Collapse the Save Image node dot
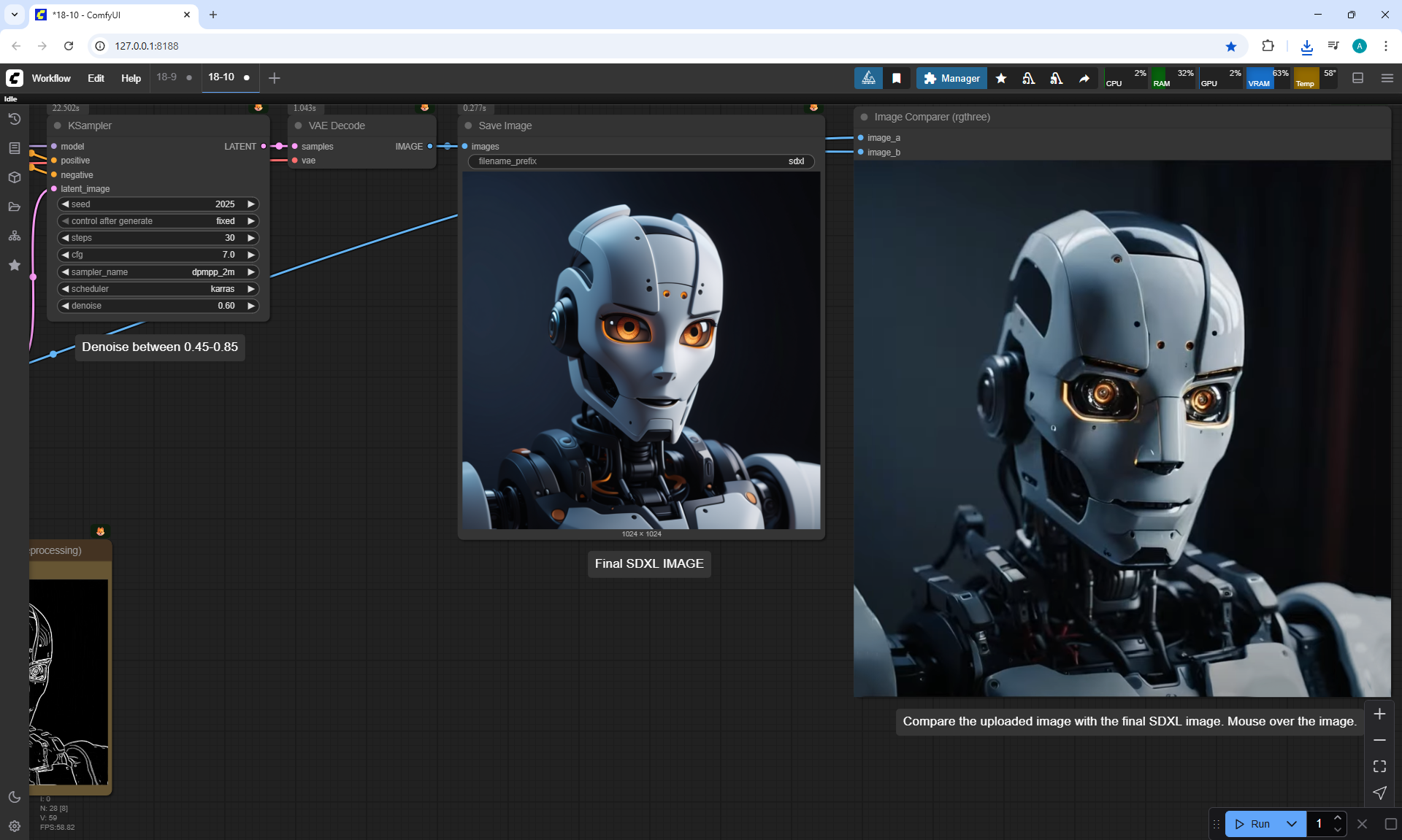The height and width of the screenshot is (840, 1402). 468,126
